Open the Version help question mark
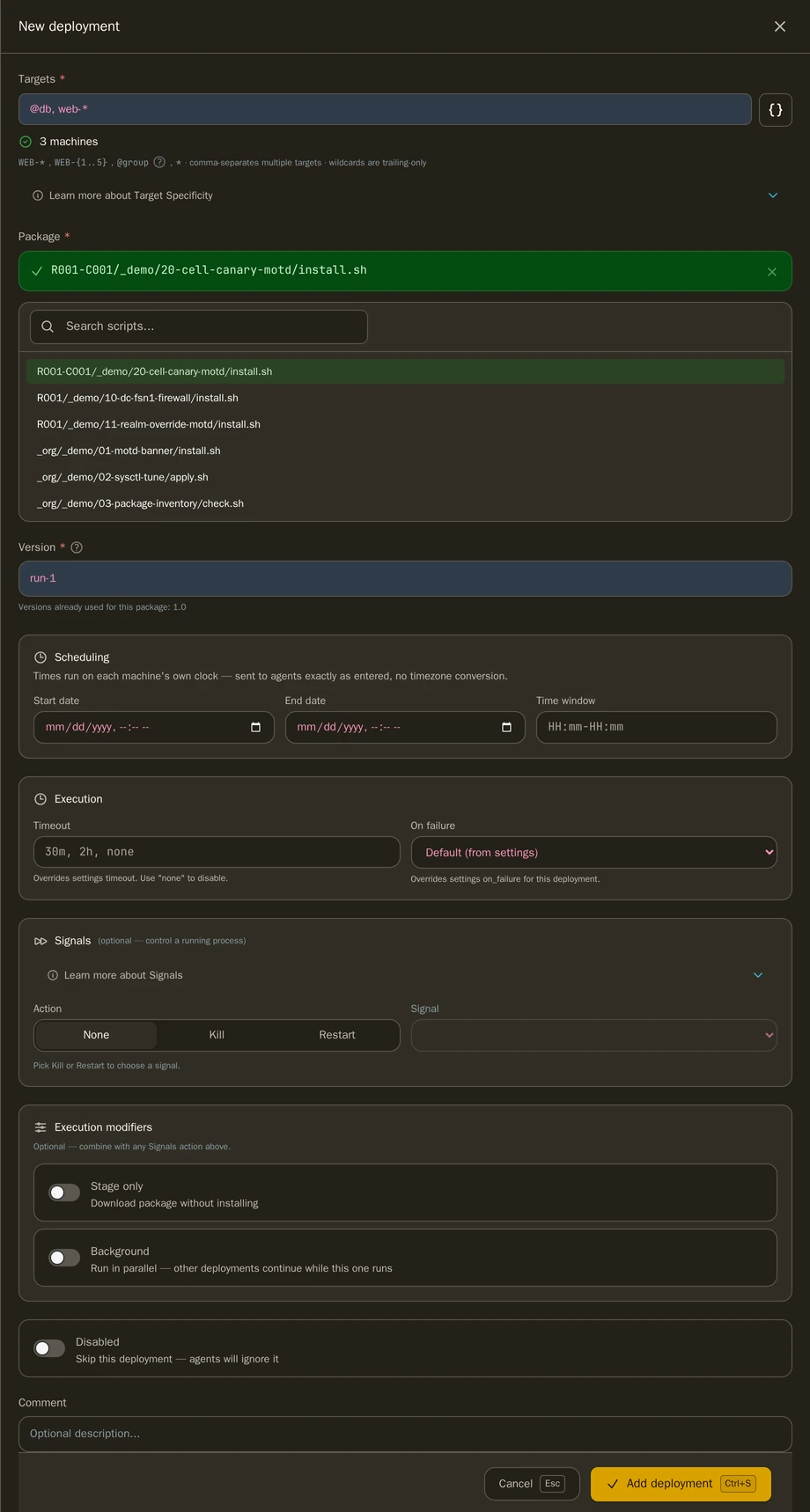Screen dimensions: 810x1512 [x=77, y=547]
